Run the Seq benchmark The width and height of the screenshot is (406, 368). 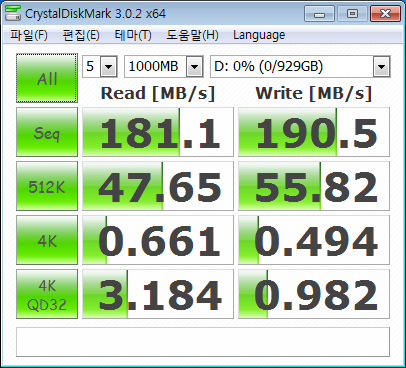point(47,132)
